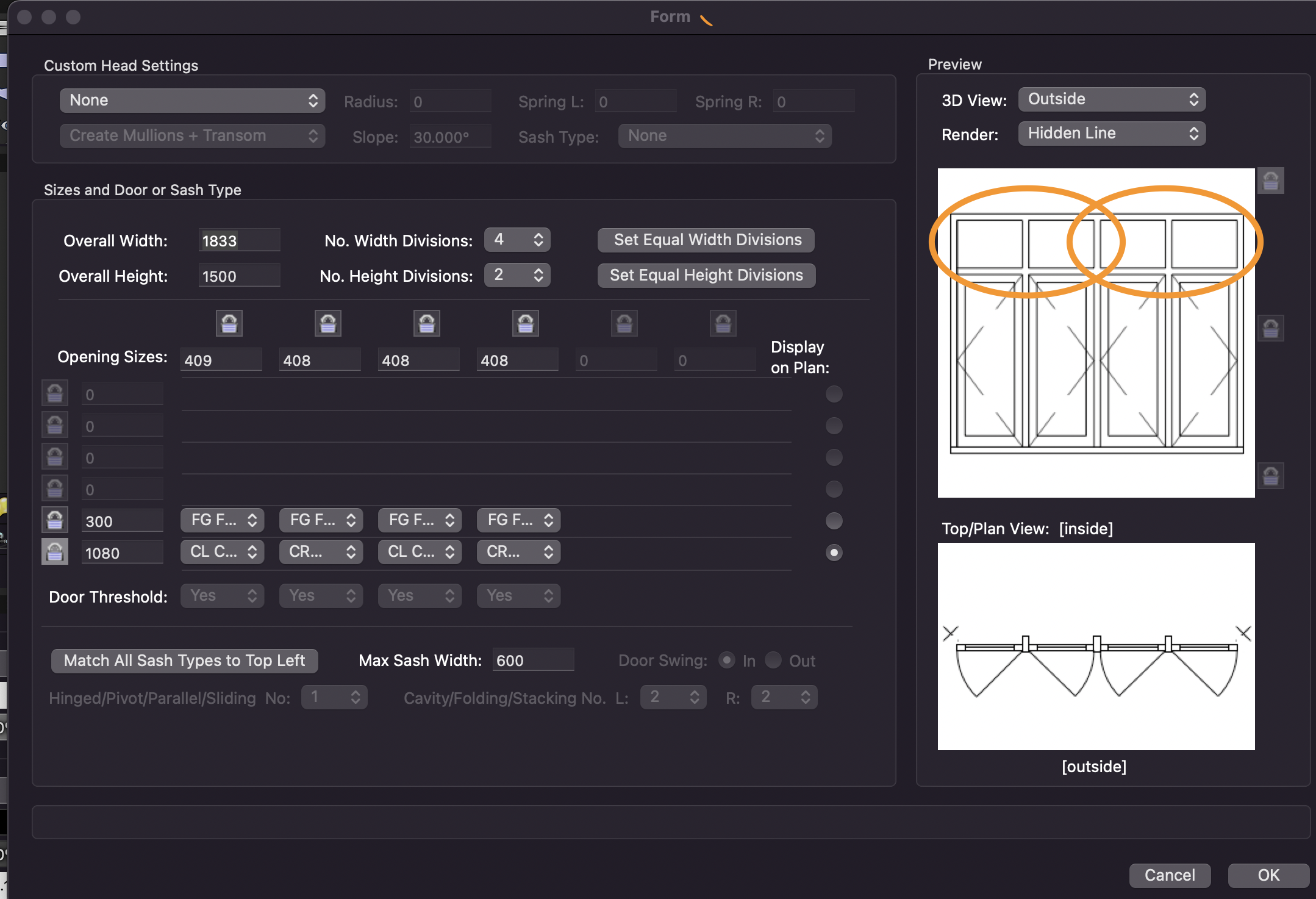Lock the padlock above the 409 opening size

coord(229,323)
